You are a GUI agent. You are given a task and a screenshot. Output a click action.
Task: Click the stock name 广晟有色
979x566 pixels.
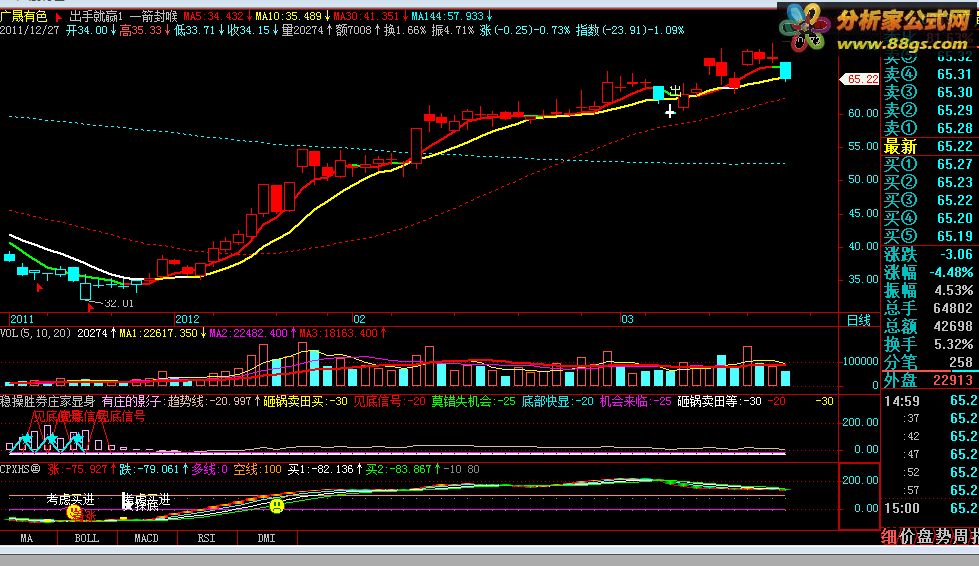coord(24,17)
